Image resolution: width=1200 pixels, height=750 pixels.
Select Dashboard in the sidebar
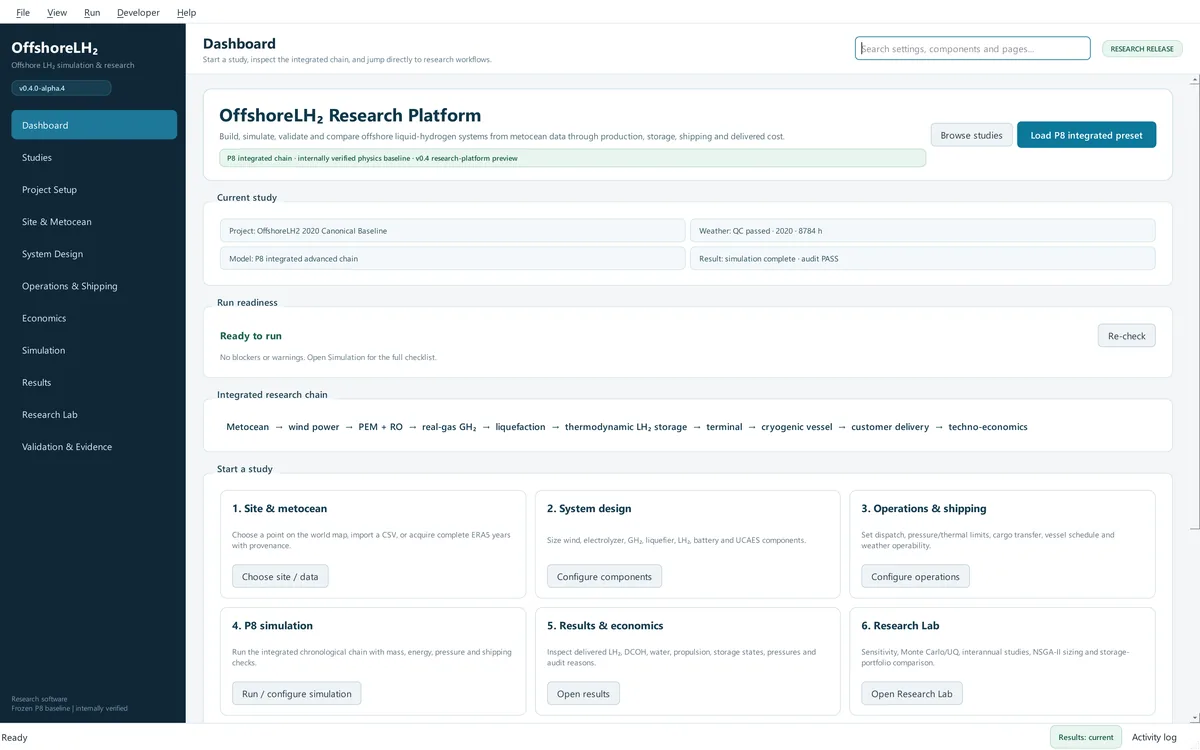point(94,125)
